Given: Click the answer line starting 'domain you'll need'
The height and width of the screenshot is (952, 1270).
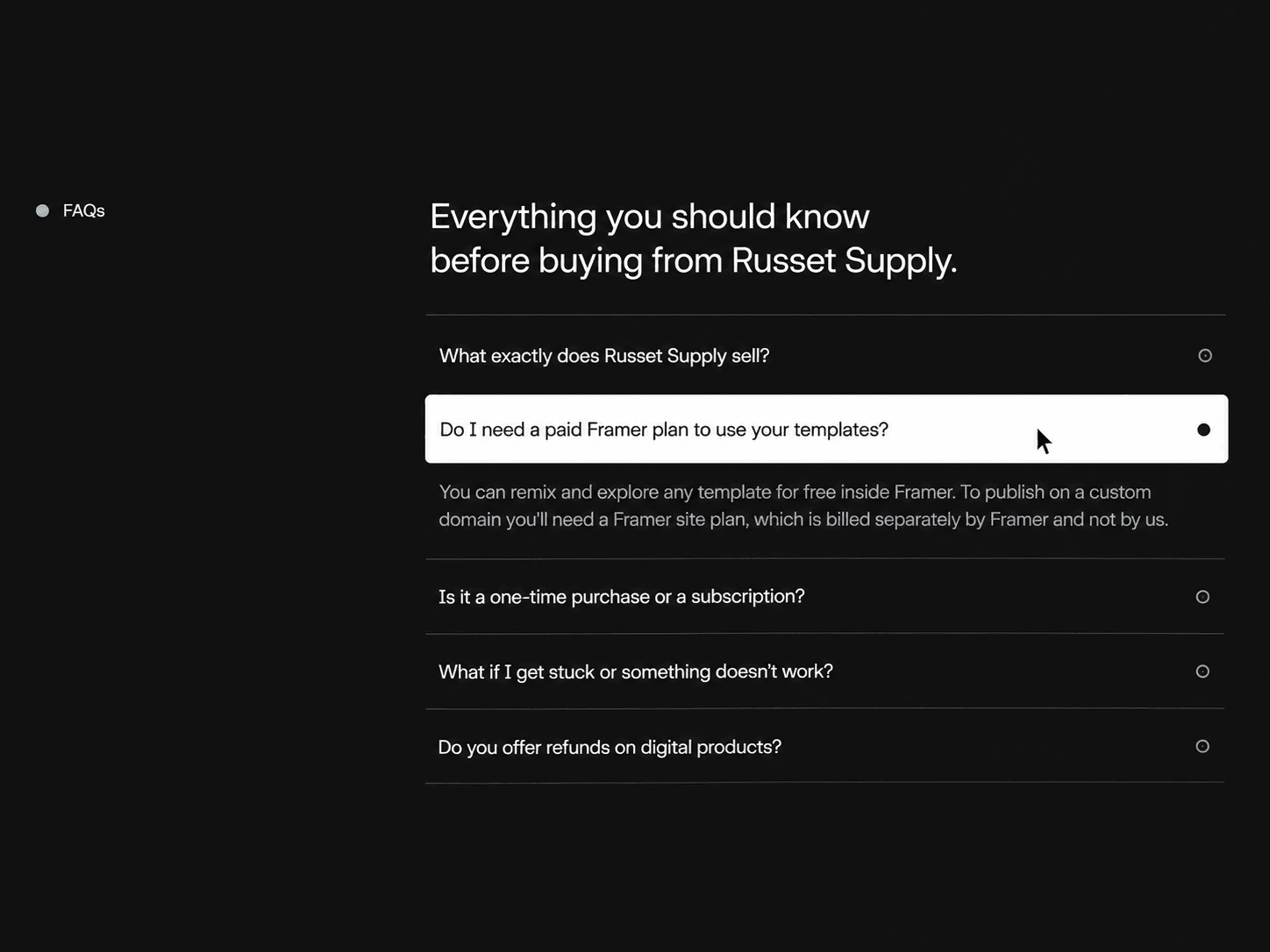Looking at the screenshot, I should 803,519.
